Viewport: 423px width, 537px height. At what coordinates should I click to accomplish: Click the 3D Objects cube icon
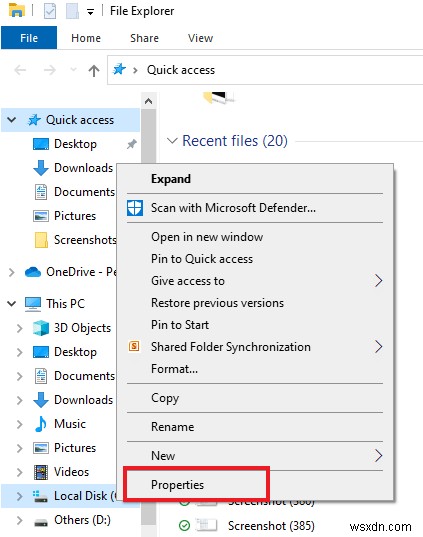point(41,328)
